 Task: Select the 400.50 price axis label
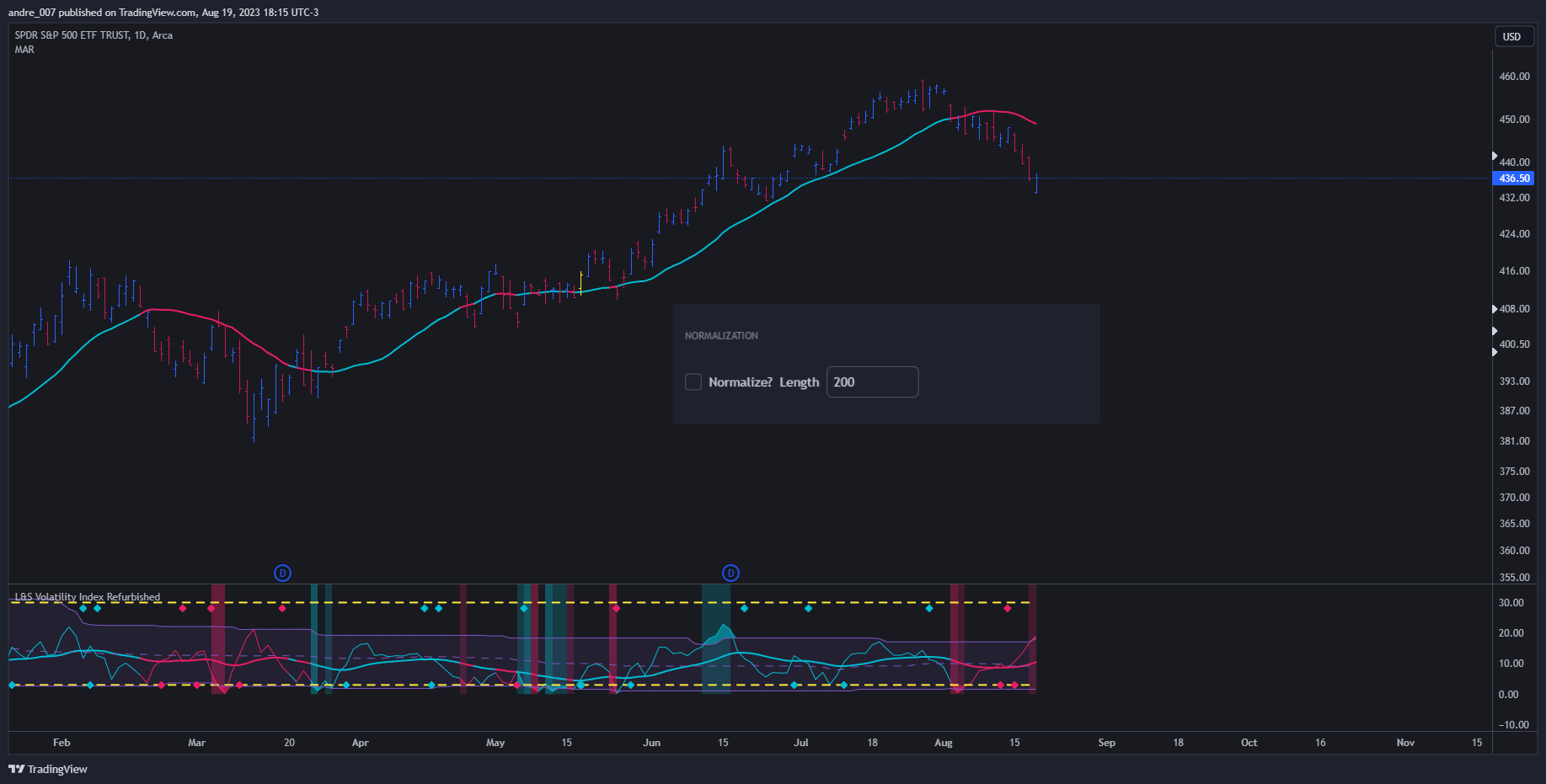[x=1514, y=344]
